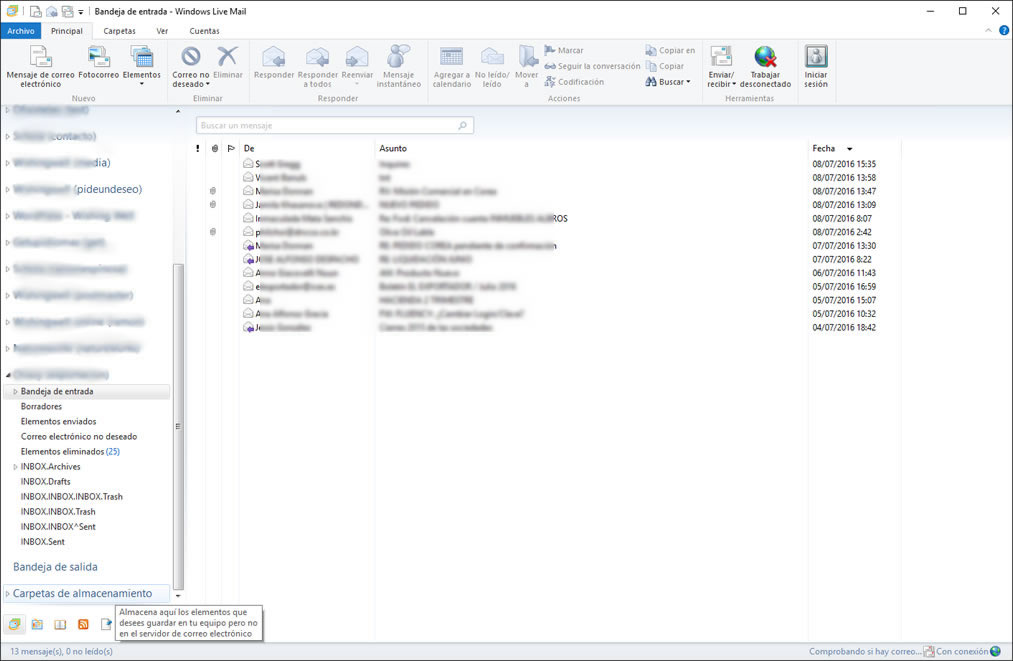Image resolution: width=1013 pixels, height=661 pixels.
Task: Open the orange RSS Feeds shortcut icon
Action: click(83, 624)
